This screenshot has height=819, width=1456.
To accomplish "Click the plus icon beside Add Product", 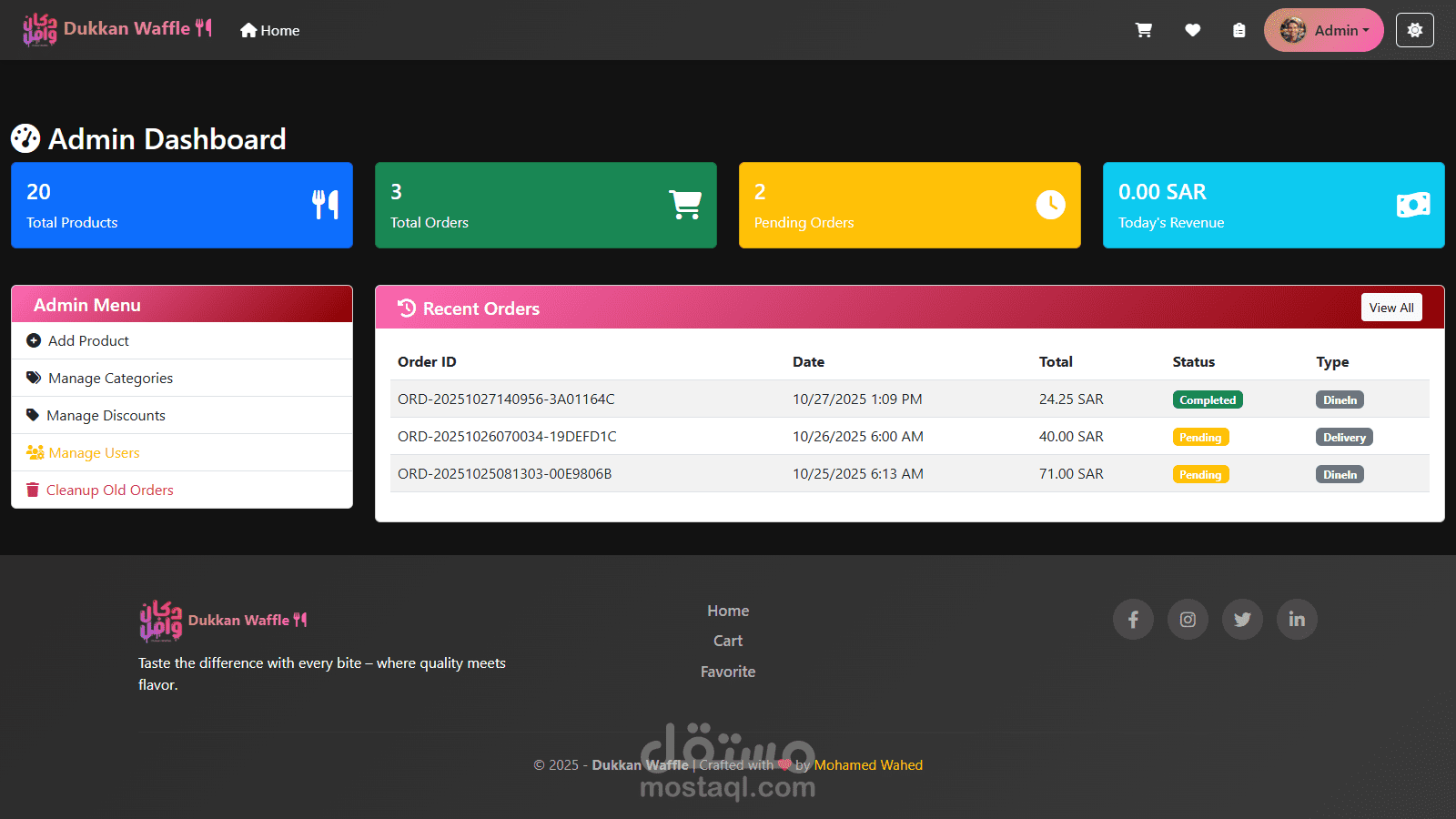I will (x=34, y=340).
